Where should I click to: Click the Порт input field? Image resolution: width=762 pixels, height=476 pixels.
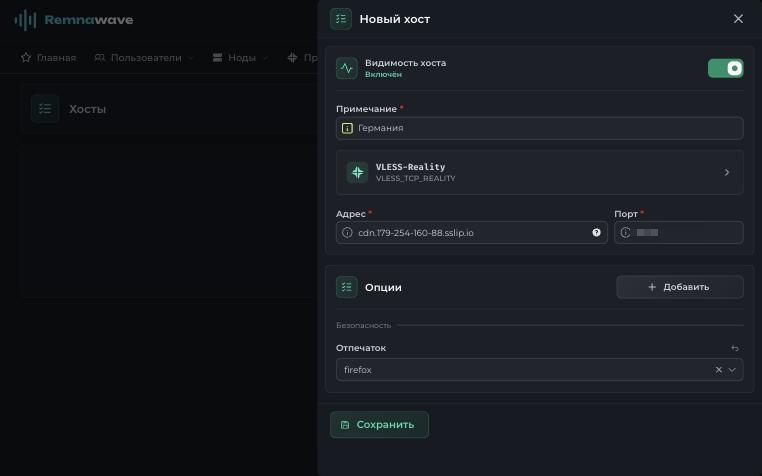click(x=678, y=233)
